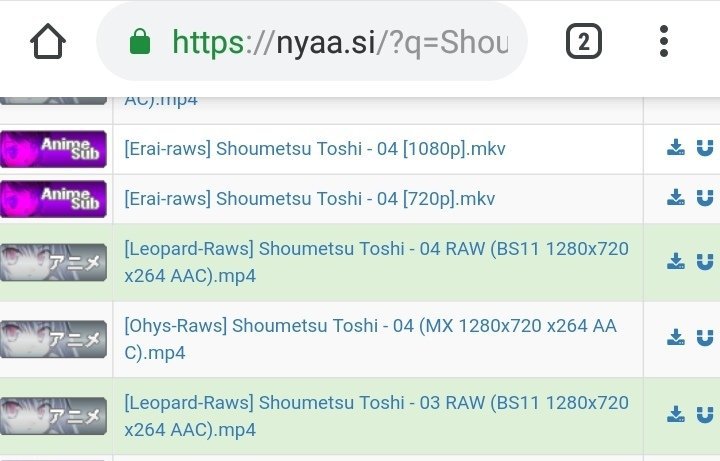Open Erai-raws Shoumetsu Toshi 04 1080p link
This screenshot has width=720, height=461.
315,149
